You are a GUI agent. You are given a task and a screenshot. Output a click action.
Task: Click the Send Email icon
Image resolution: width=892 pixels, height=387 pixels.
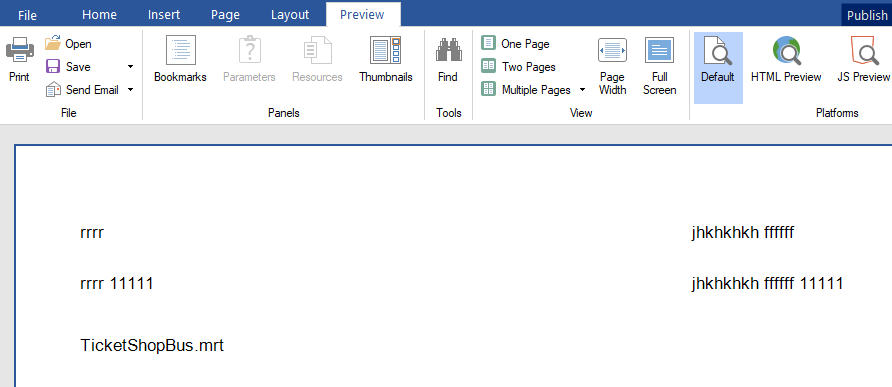53,89
